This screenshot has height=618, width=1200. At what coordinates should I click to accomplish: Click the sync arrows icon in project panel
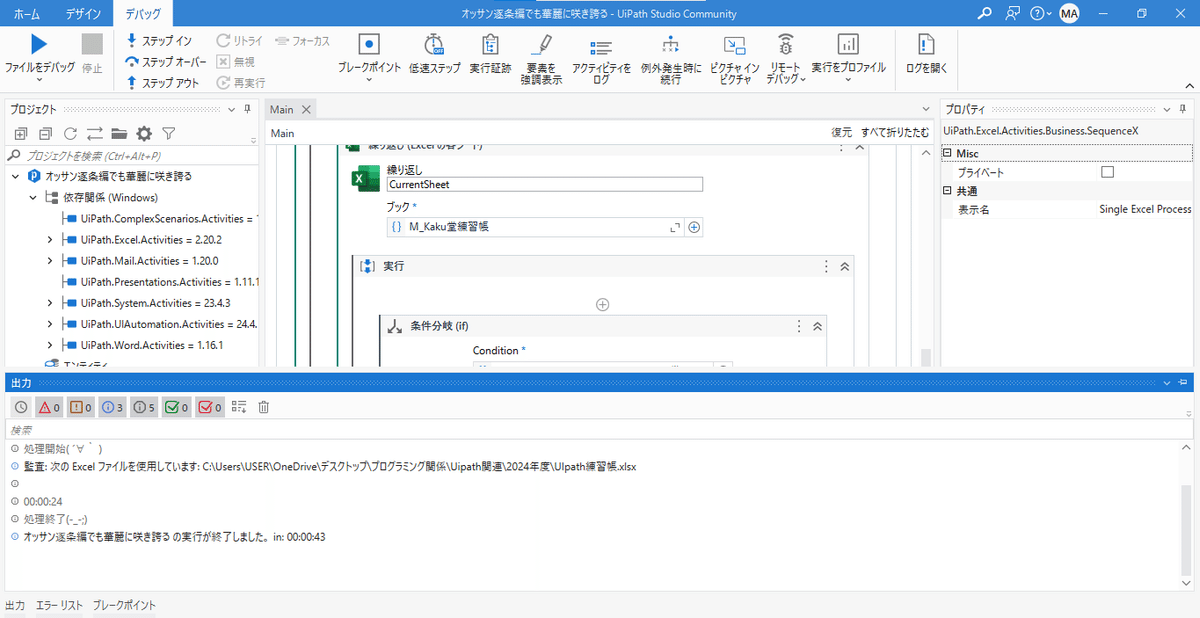[x=95, y=133]
